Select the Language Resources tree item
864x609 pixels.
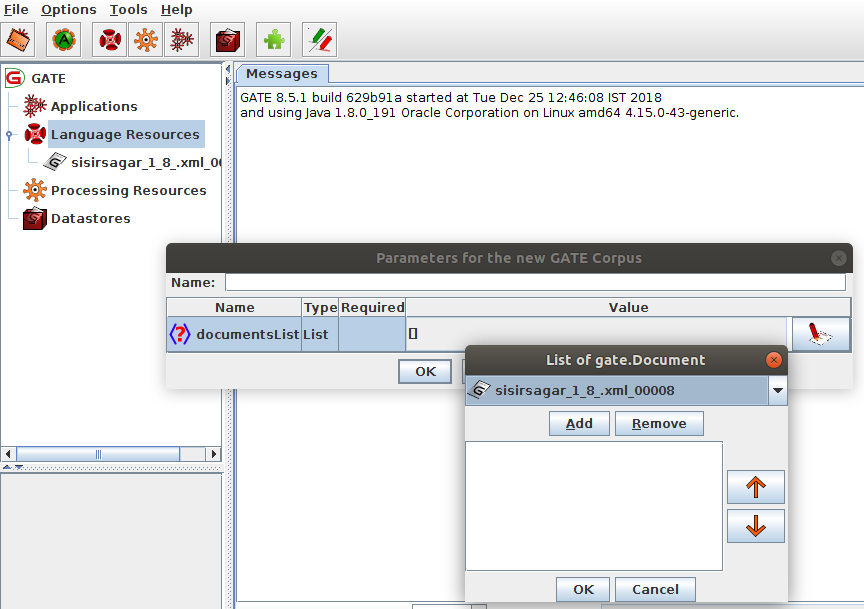tap(126, 133)
